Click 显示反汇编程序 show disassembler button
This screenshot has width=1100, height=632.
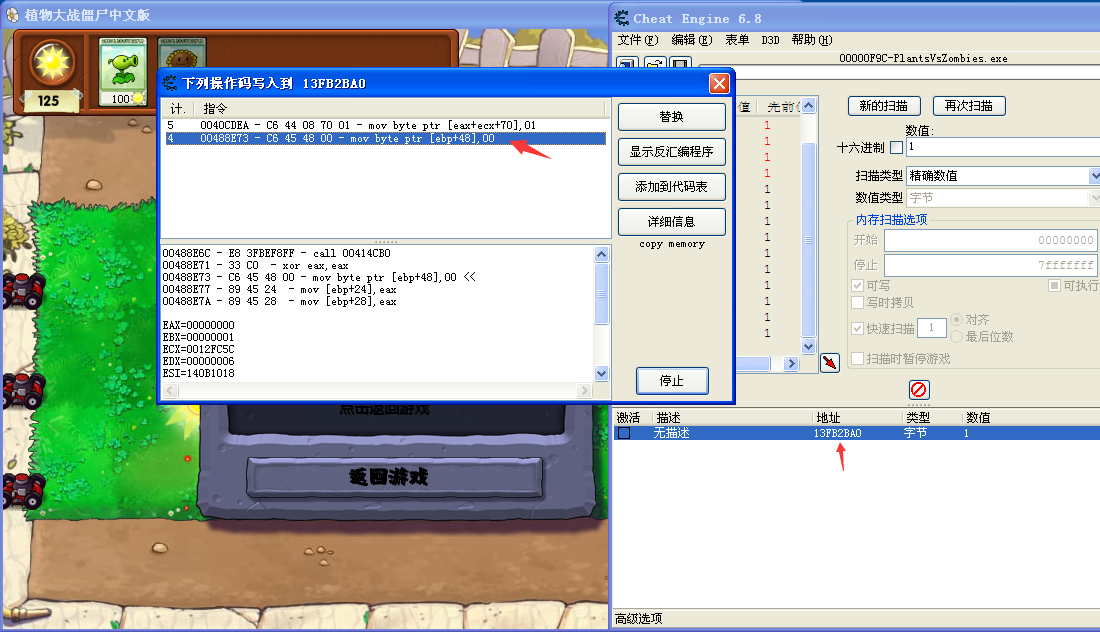[671, 152]
